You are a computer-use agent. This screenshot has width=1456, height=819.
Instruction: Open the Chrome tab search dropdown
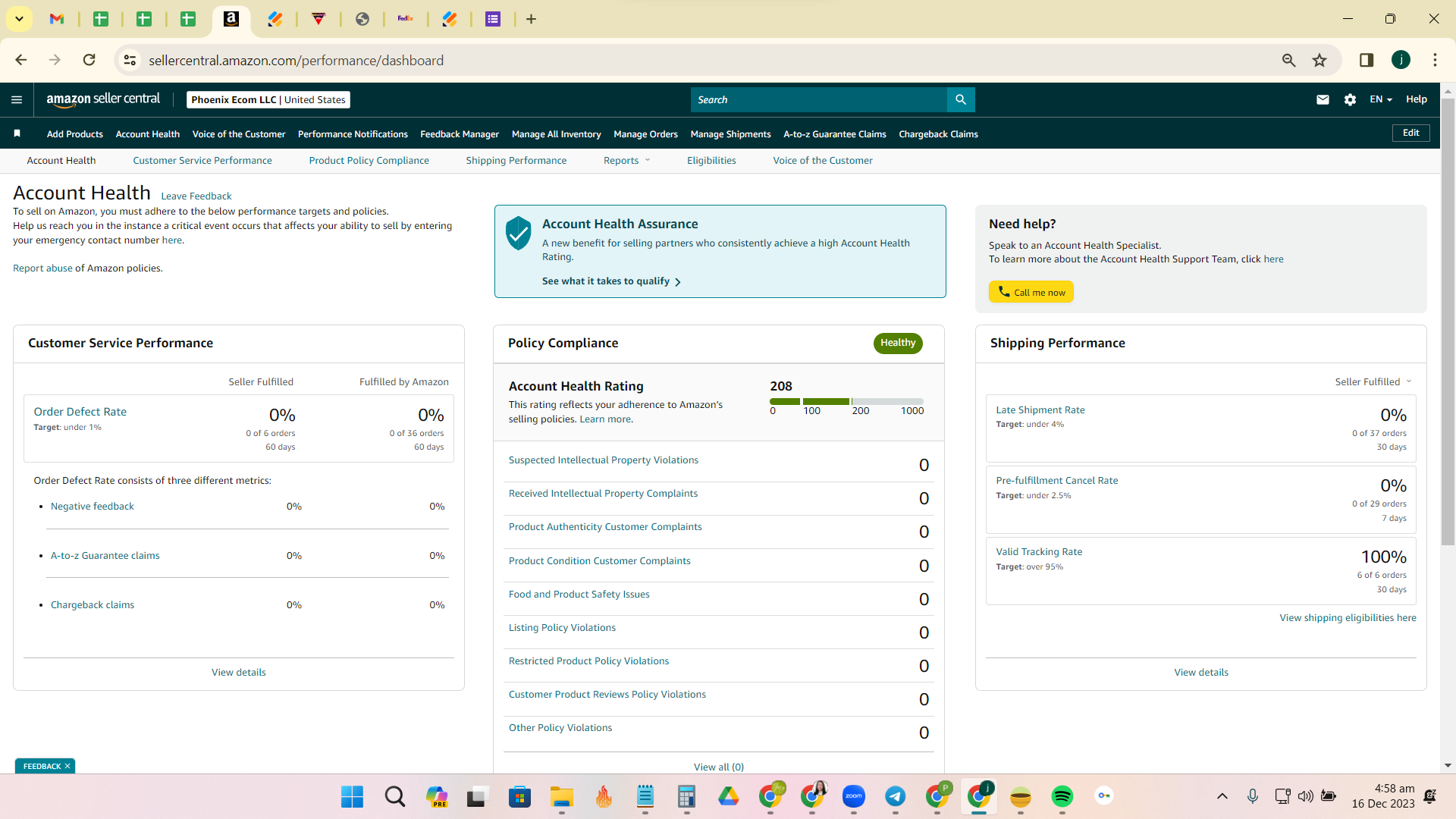coord(19,19)
